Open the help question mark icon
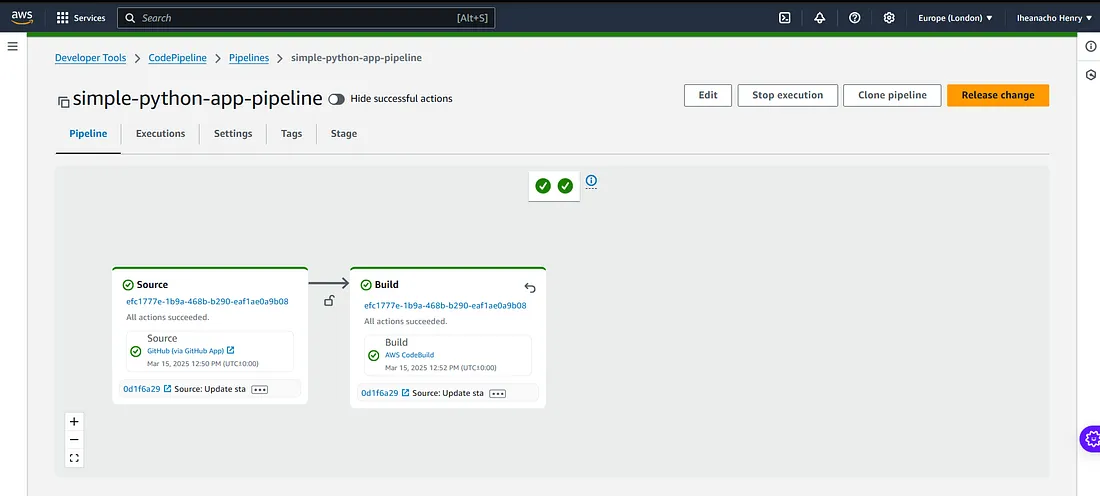1100x496 pixels. (x=854, y=18)
